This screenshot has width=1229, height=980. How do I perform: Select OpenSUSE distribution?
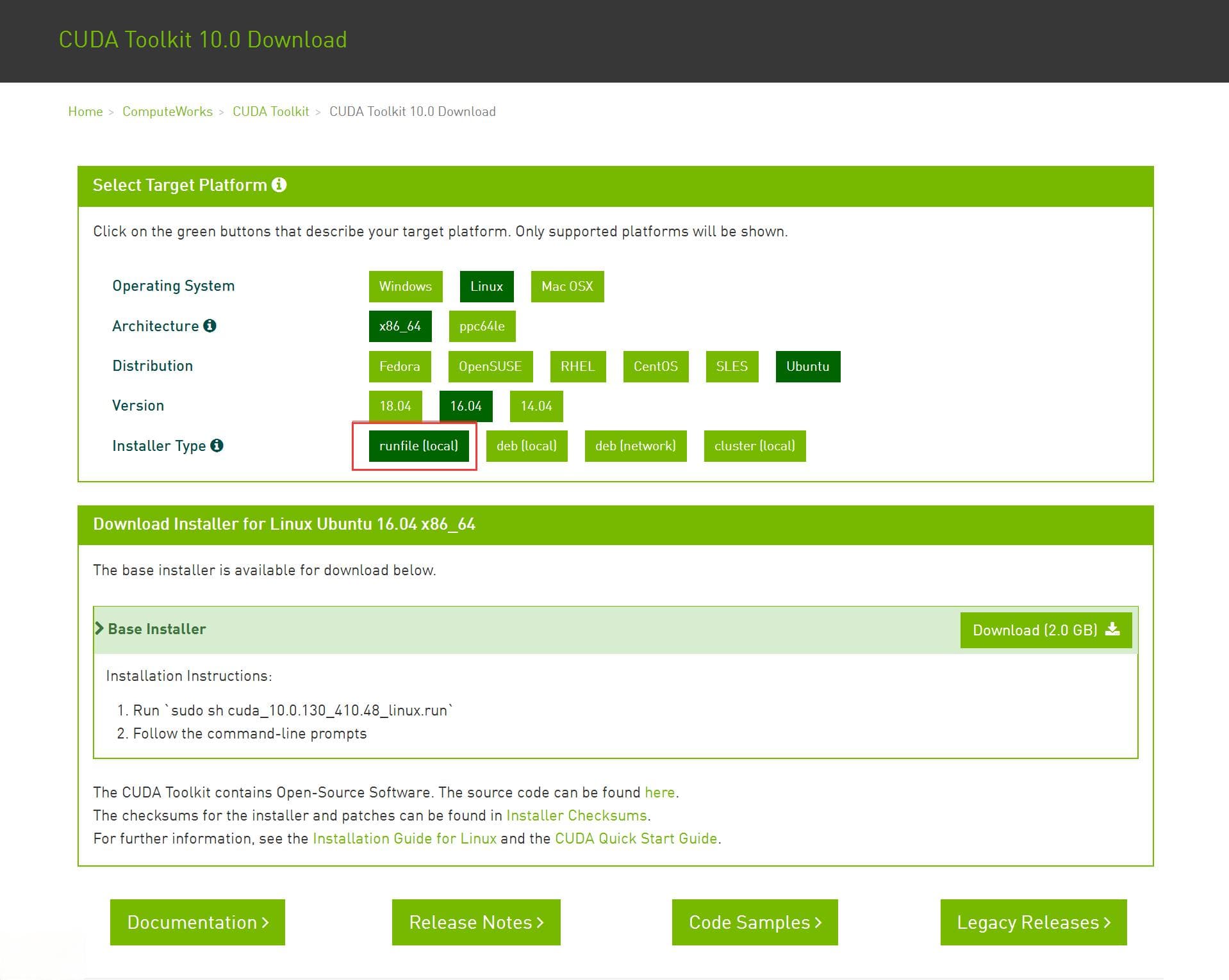(x=490, y=366)
